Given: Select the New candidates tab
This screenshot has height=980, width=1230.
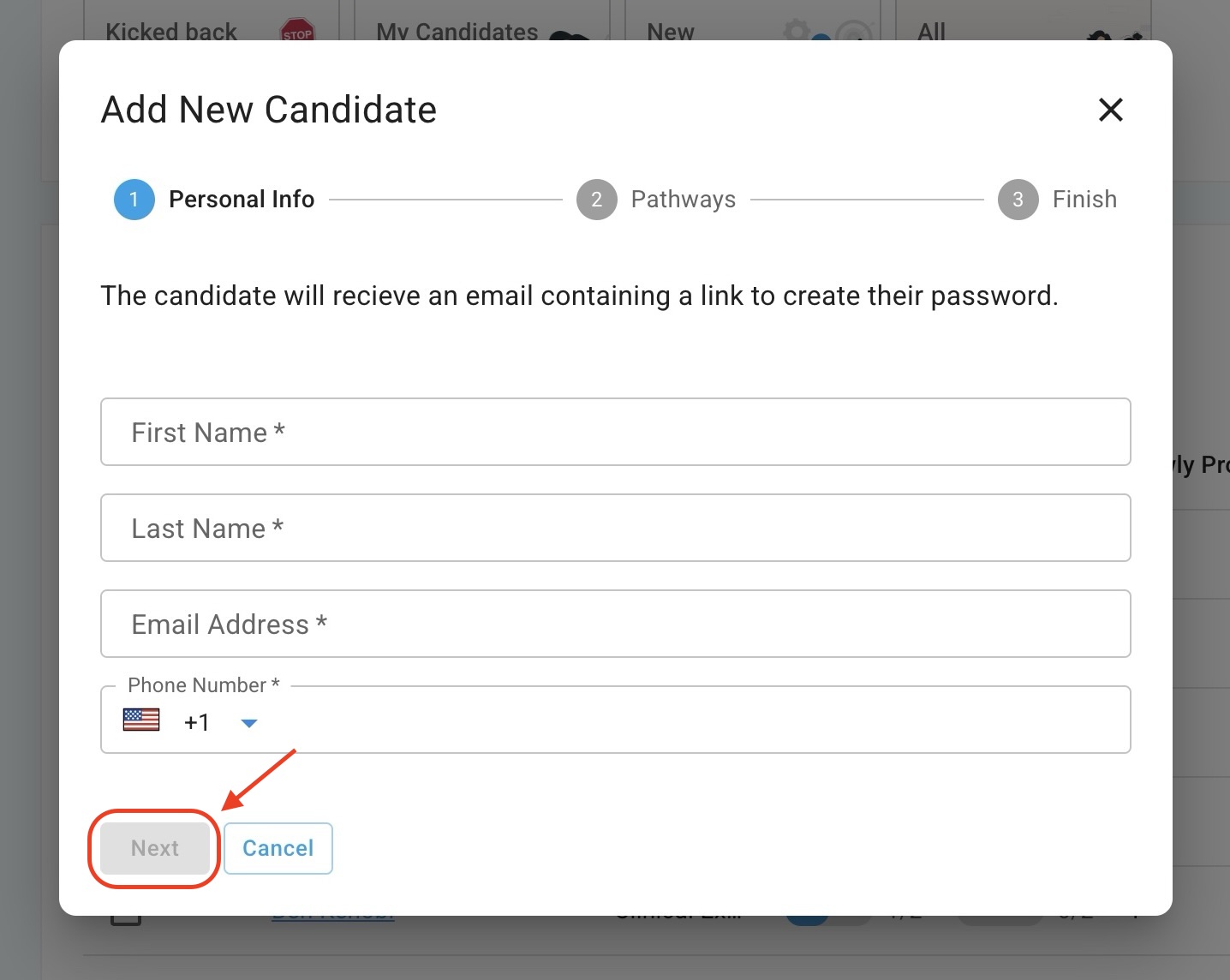Looking at the screenshot, I should pos(671,32).
